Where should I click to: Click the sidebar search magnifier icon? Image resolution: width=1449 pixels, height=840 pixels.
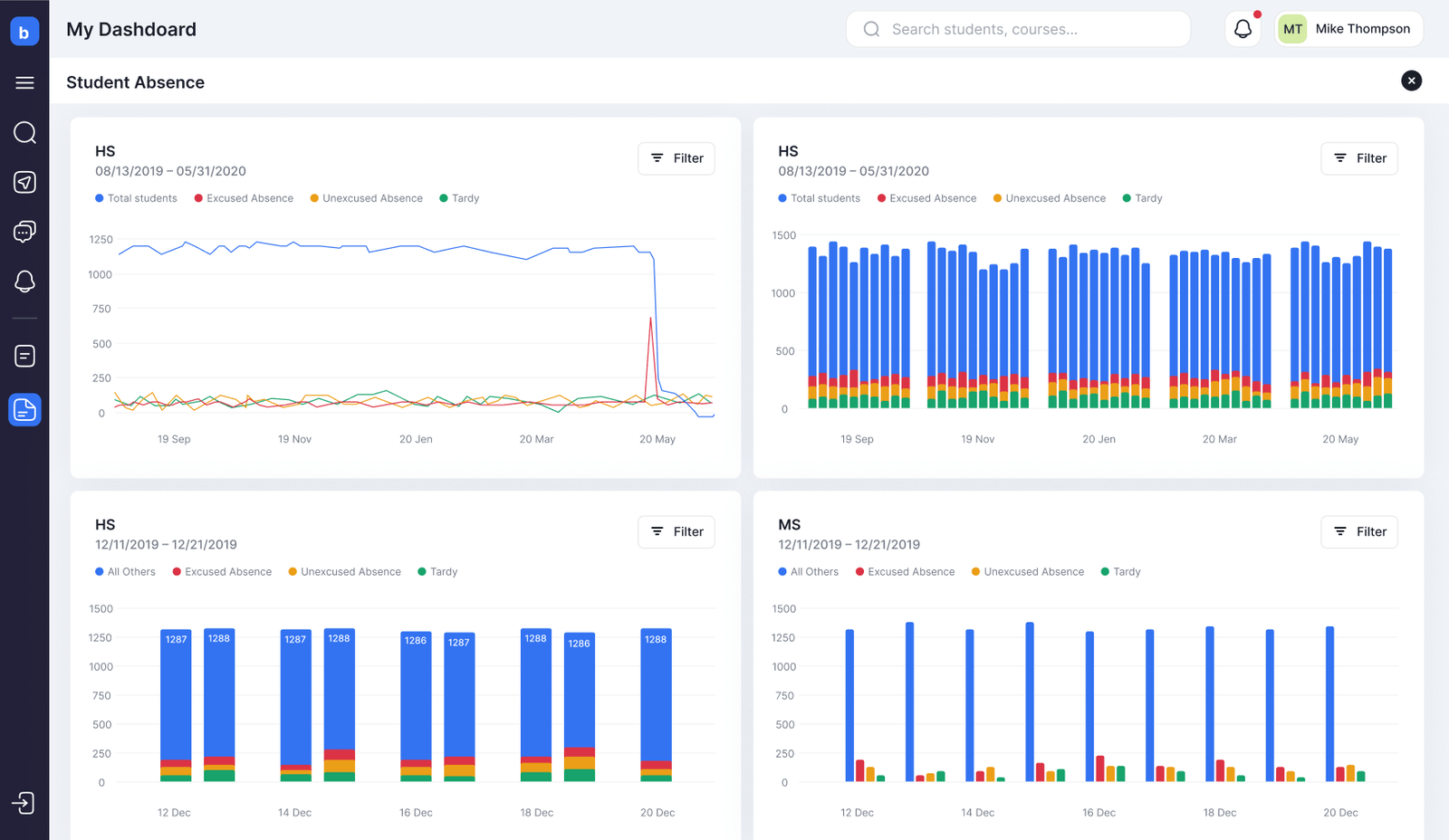(24, 133)
